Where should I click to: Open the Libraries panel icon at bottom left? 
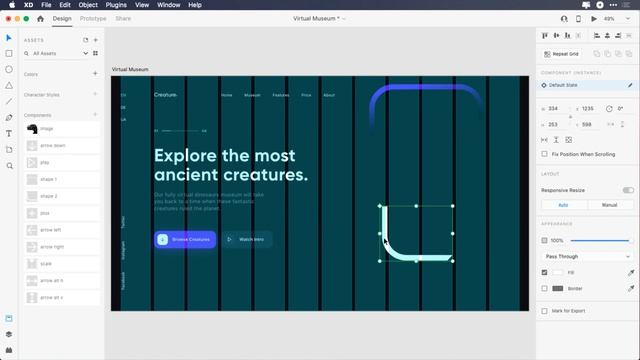pos(9,318)
